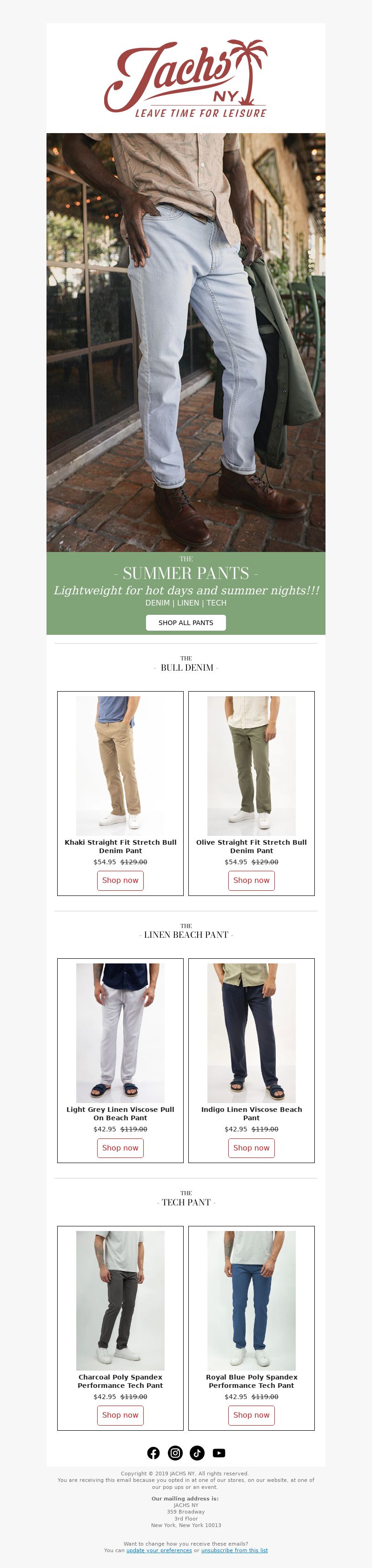
Task: Open the Facebook social icon
Action: (153, 1453)
